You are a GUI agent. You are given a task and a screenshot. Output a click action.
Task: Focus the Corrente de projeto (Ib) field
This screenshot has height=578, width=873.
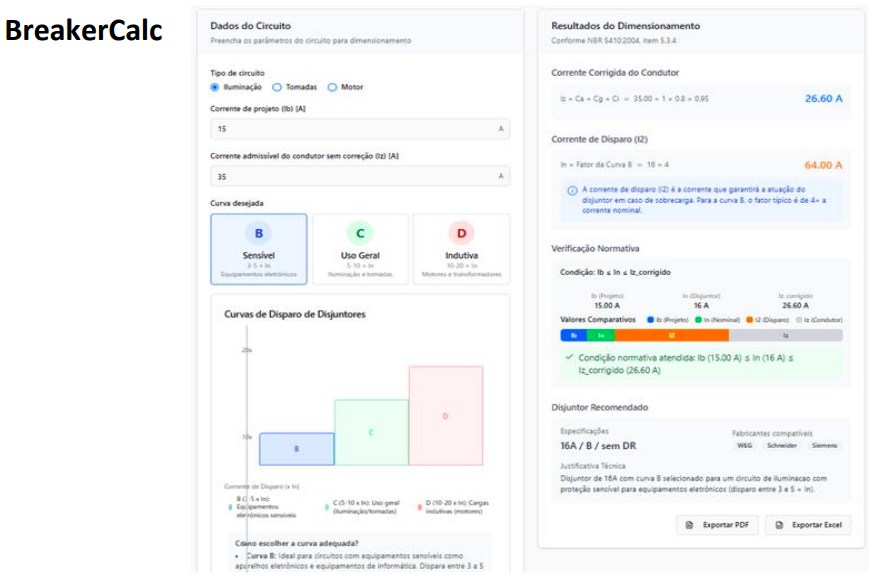360,129
